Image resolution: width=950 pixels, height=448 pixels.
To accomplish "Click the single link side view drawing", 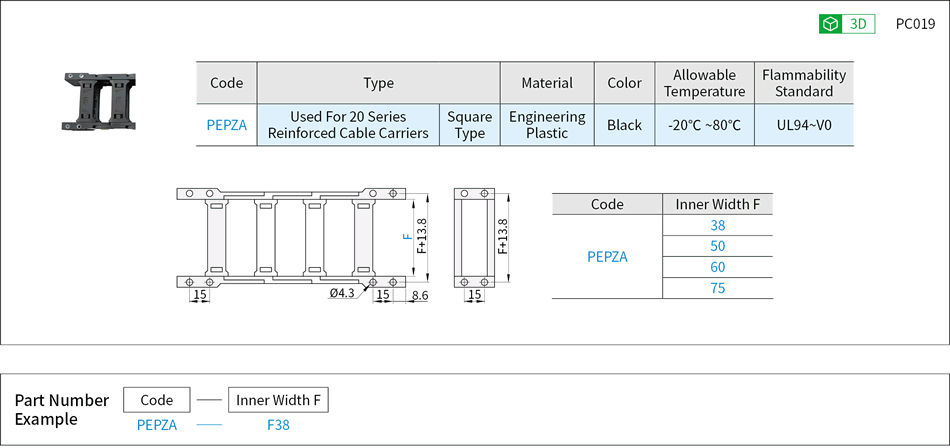I will pyautogui.click(x=474, y=237).
